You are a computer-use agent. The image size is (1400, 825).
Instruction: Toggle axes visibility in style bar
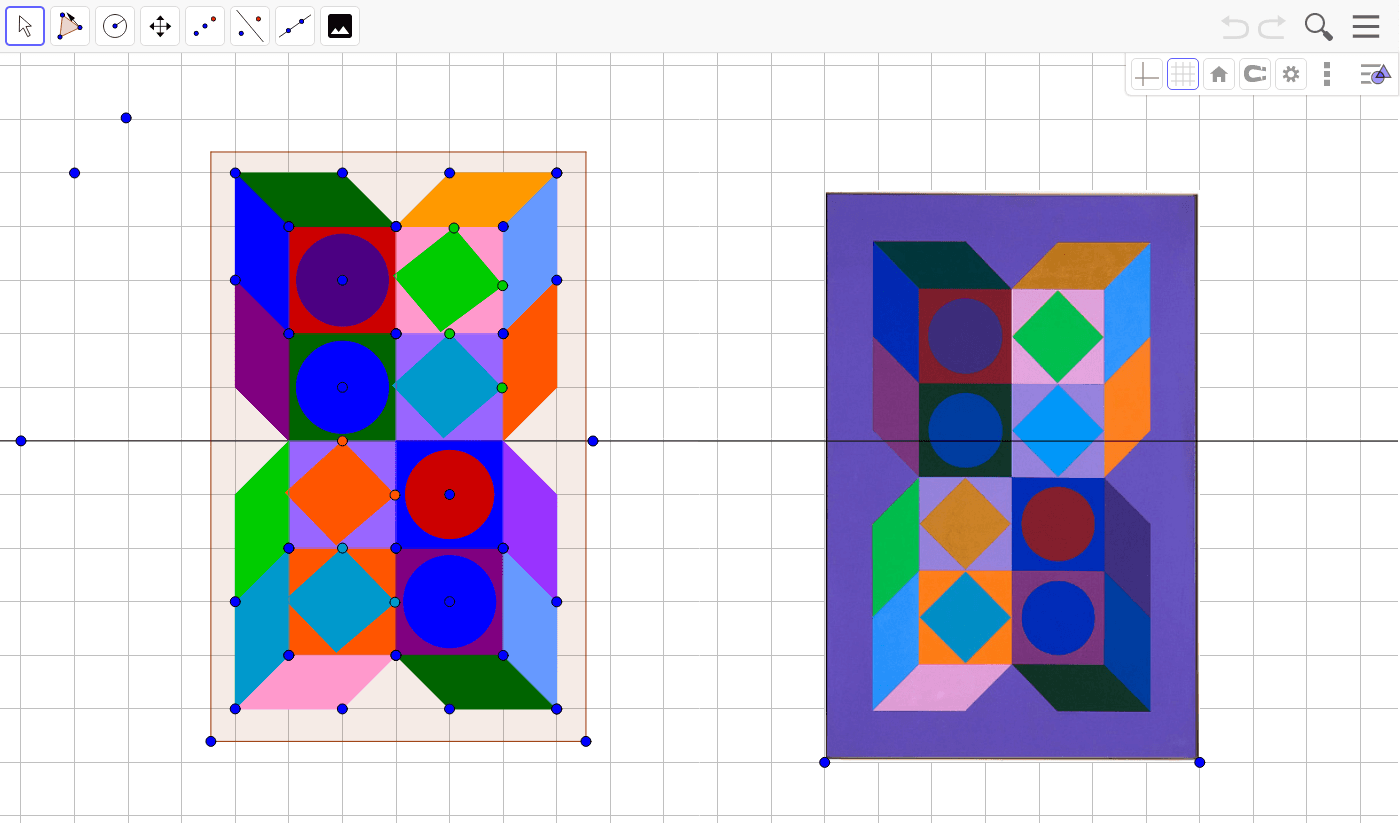point(1147,74)
